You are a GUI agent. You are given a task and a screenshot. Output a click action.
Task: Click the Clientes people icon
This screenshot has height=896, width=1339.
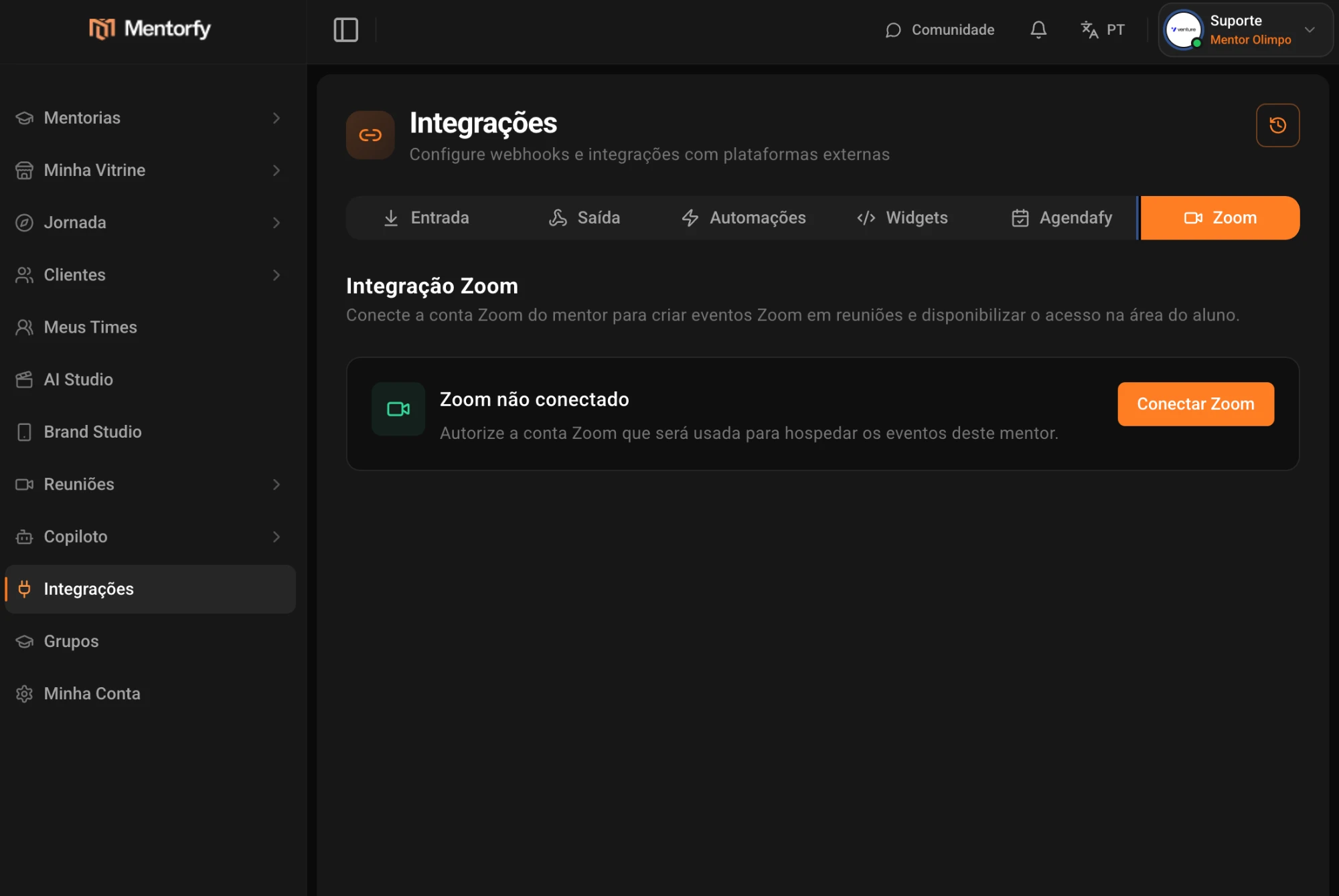(24, 275)
